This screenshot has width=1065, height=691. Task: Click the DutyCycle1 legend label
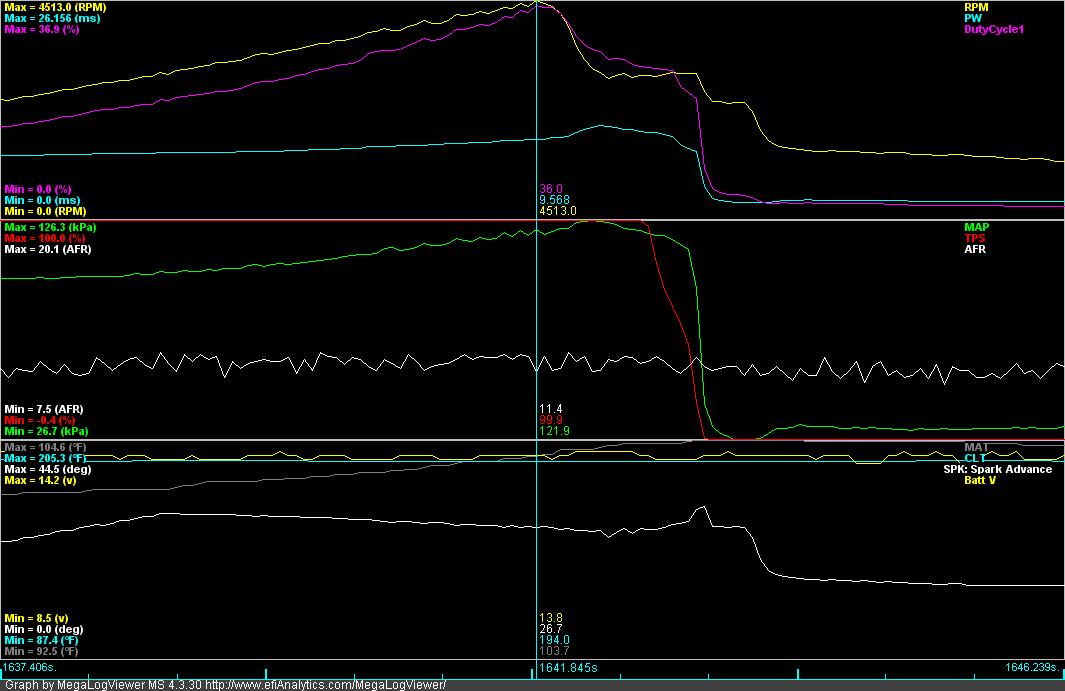(994, 29)
